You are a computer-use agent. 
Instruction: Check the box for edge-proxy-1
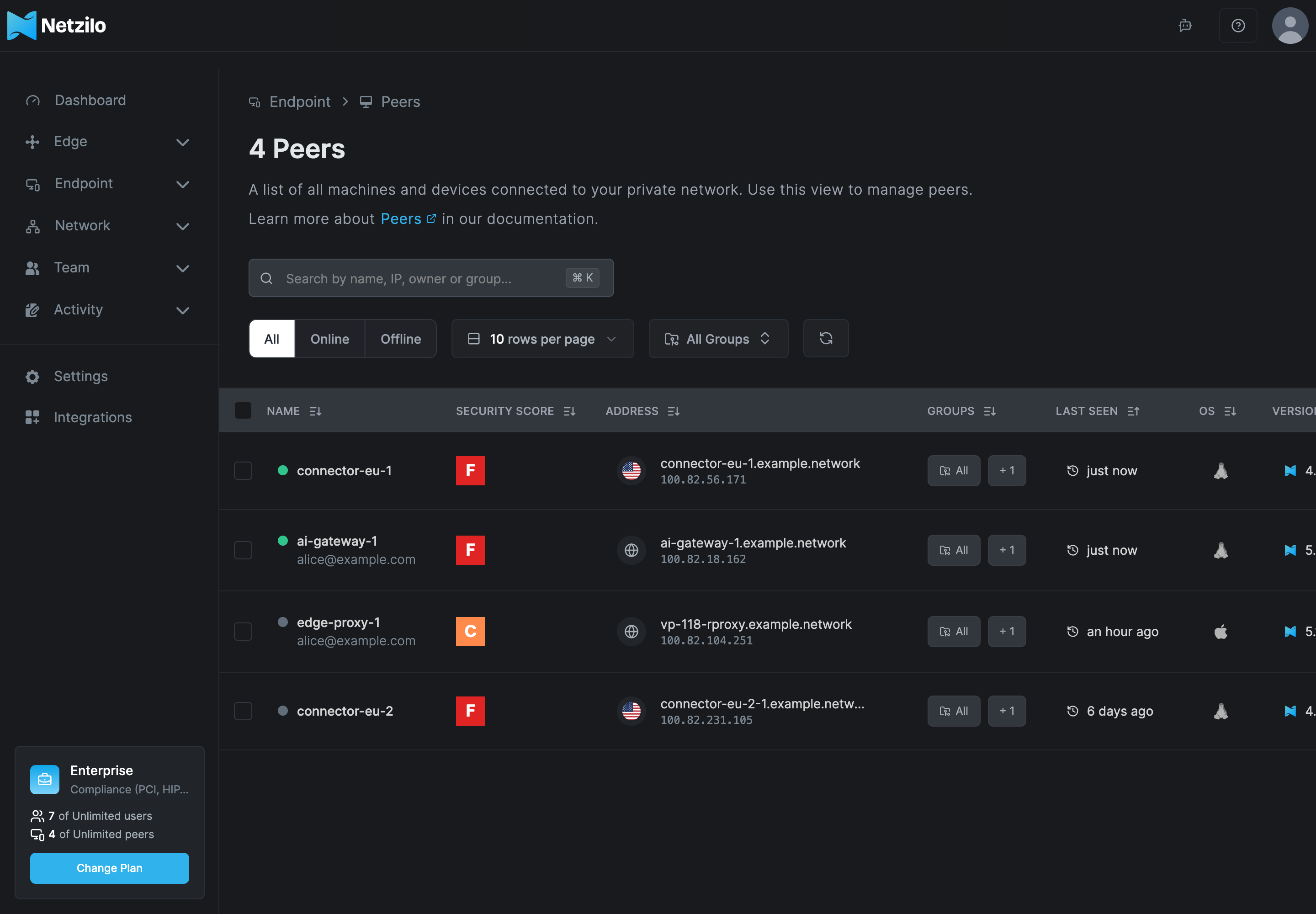coord(243,632)
